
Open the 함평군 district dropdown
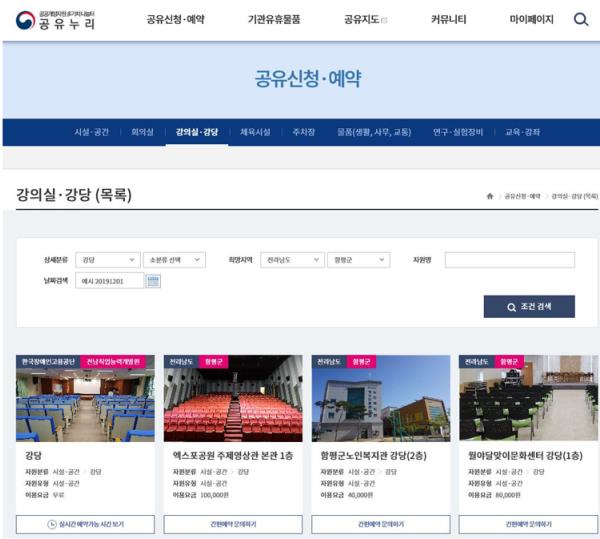point(357,260)
